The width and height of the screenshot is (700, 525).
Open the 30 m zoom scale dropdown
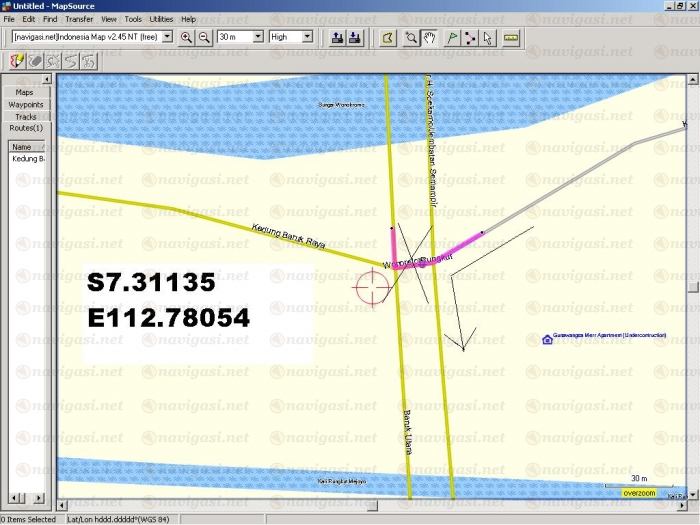pos(258,37)
